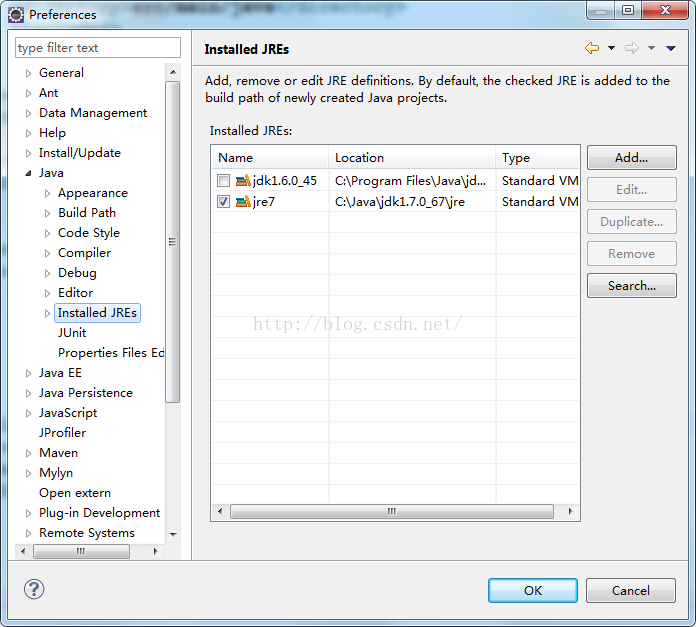The height and width of the screenshot is (627, 696).
Task: Click the JRE table horizontal scrollbar thumb
Action: [392, 511]
